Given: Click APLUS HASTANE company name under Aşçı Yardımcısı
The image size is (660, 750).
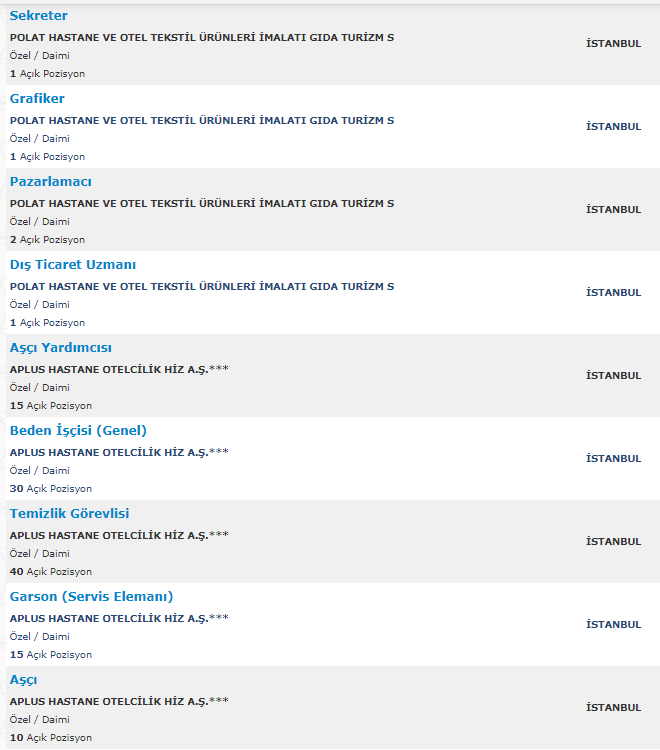Looking at the screenshot, I should point(119,369).
